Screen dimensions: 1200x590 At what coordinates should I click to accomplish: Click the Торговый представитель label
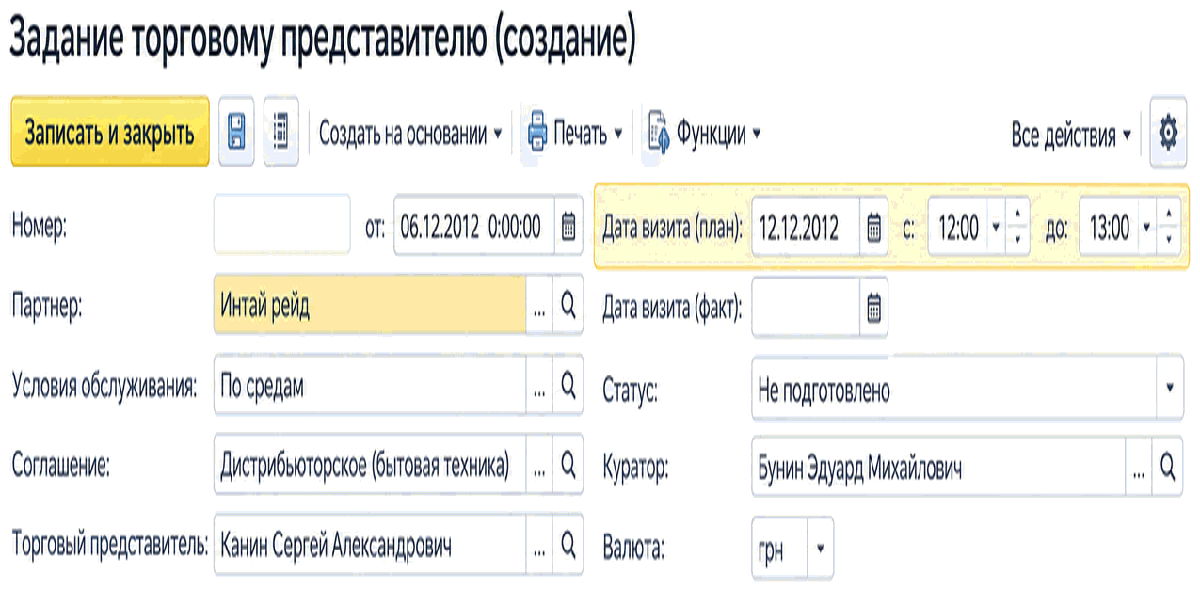(x=109, y=546)
